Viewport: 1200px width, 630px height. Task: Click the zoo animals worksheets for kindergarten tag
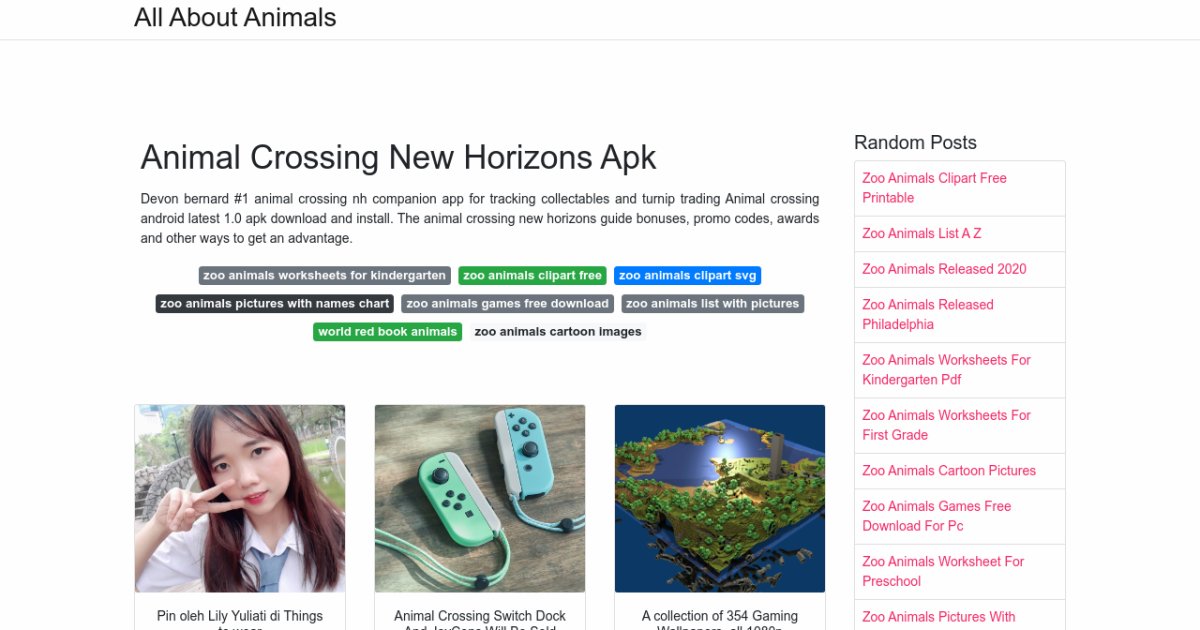coord(324,276)
